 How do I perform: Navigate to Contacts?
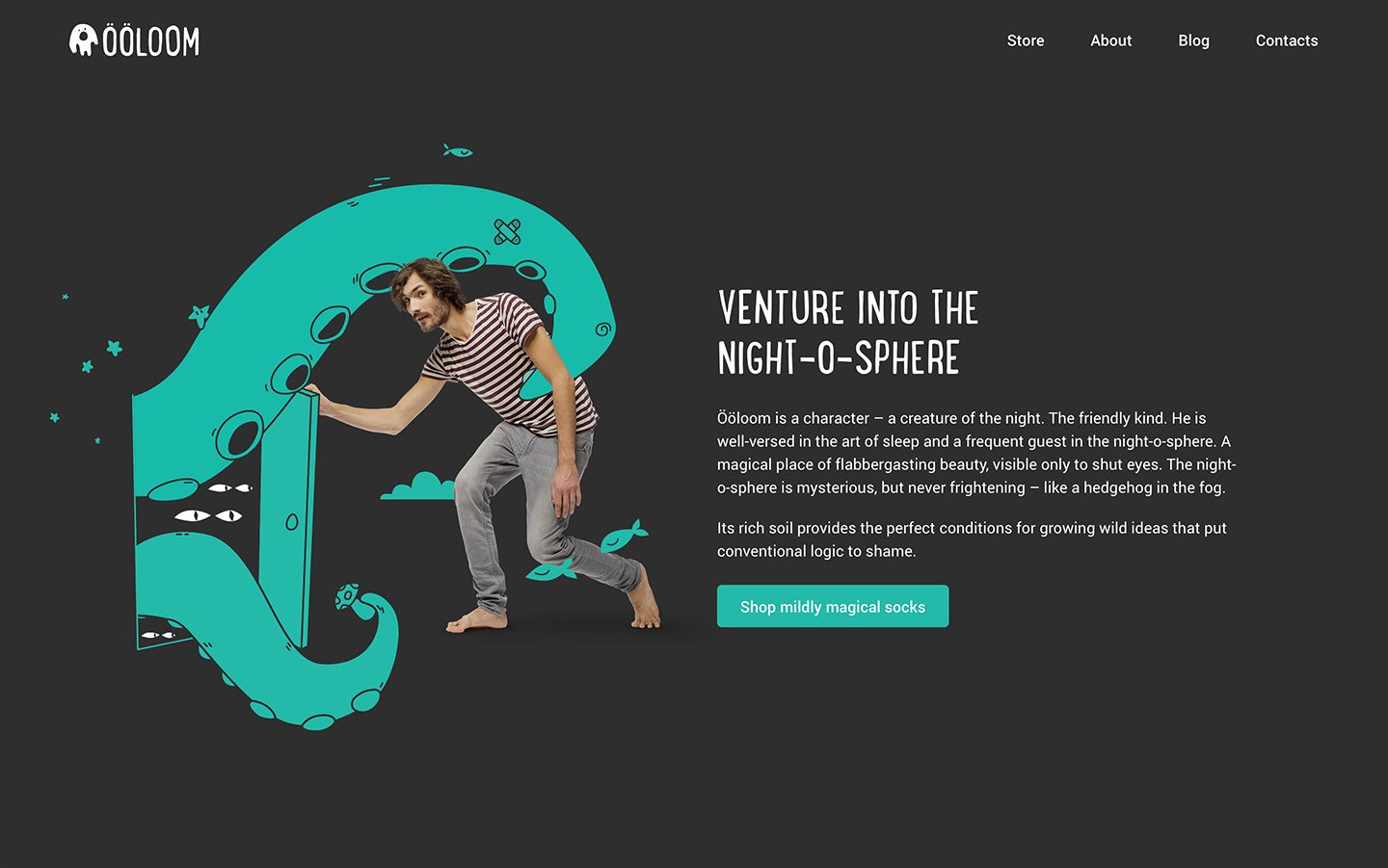click(x=1287, y=40)
